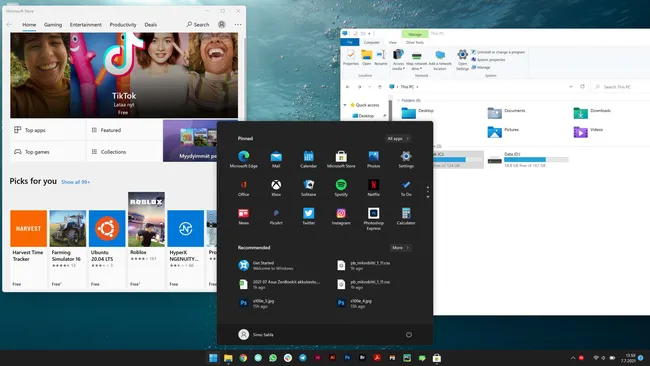
Task: Click Open Settings in Explorer ribbon
Action: (463, 60)
